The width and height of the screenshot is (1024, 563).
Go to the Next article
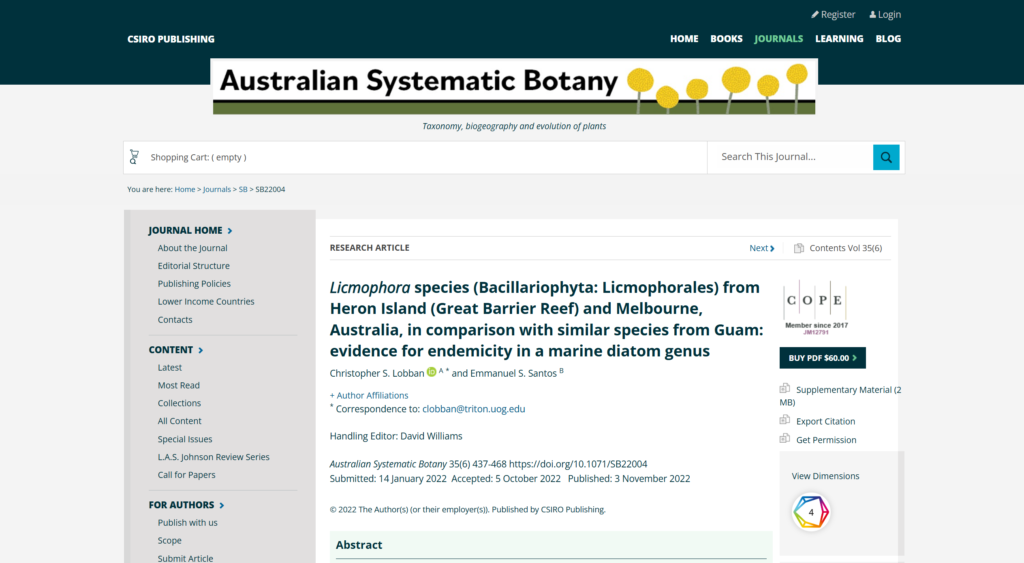(x=761, y=248)
